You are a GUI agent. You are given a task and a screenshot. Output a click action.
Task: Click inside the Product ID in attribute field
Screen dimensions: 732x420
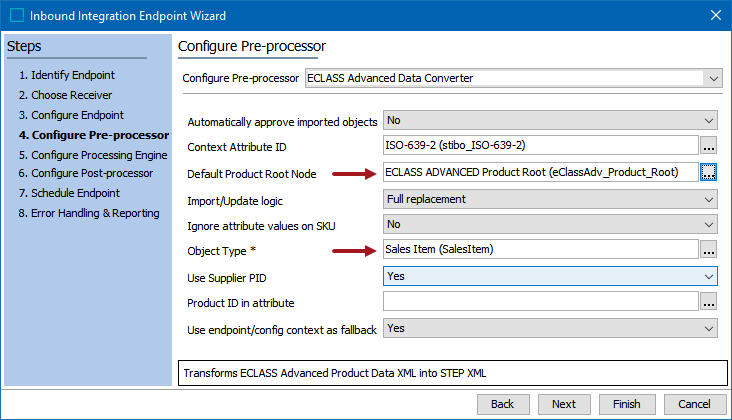coord(541,301)
